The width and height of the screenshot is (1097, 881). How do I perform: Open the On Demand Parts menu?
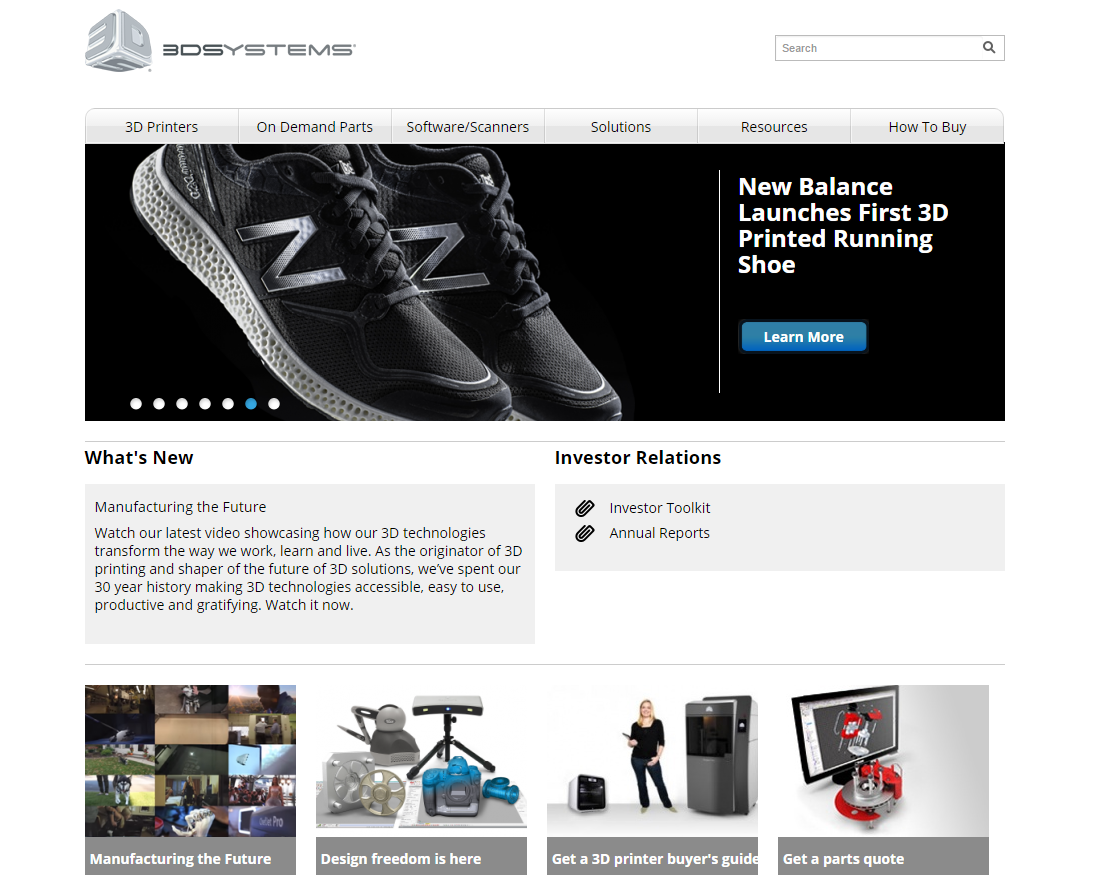[x=315, y=127]
